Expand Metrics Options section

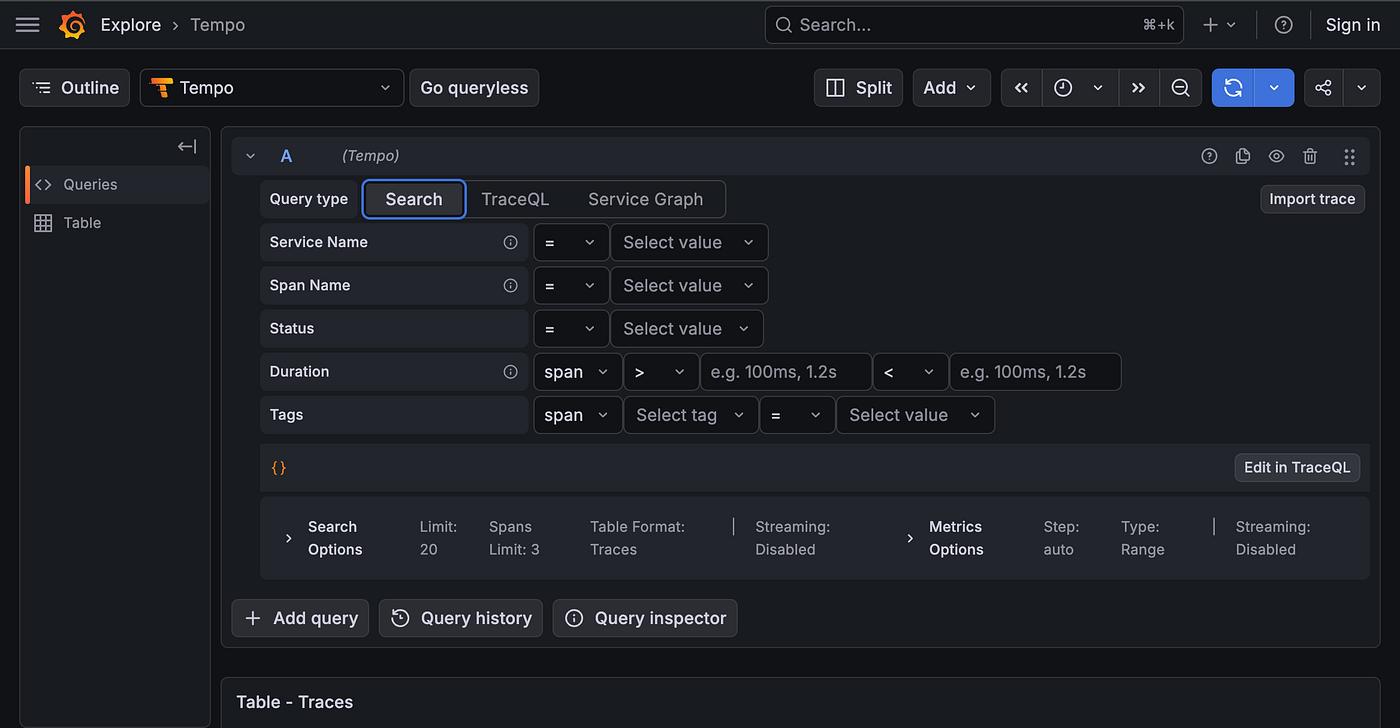(910, 538)
